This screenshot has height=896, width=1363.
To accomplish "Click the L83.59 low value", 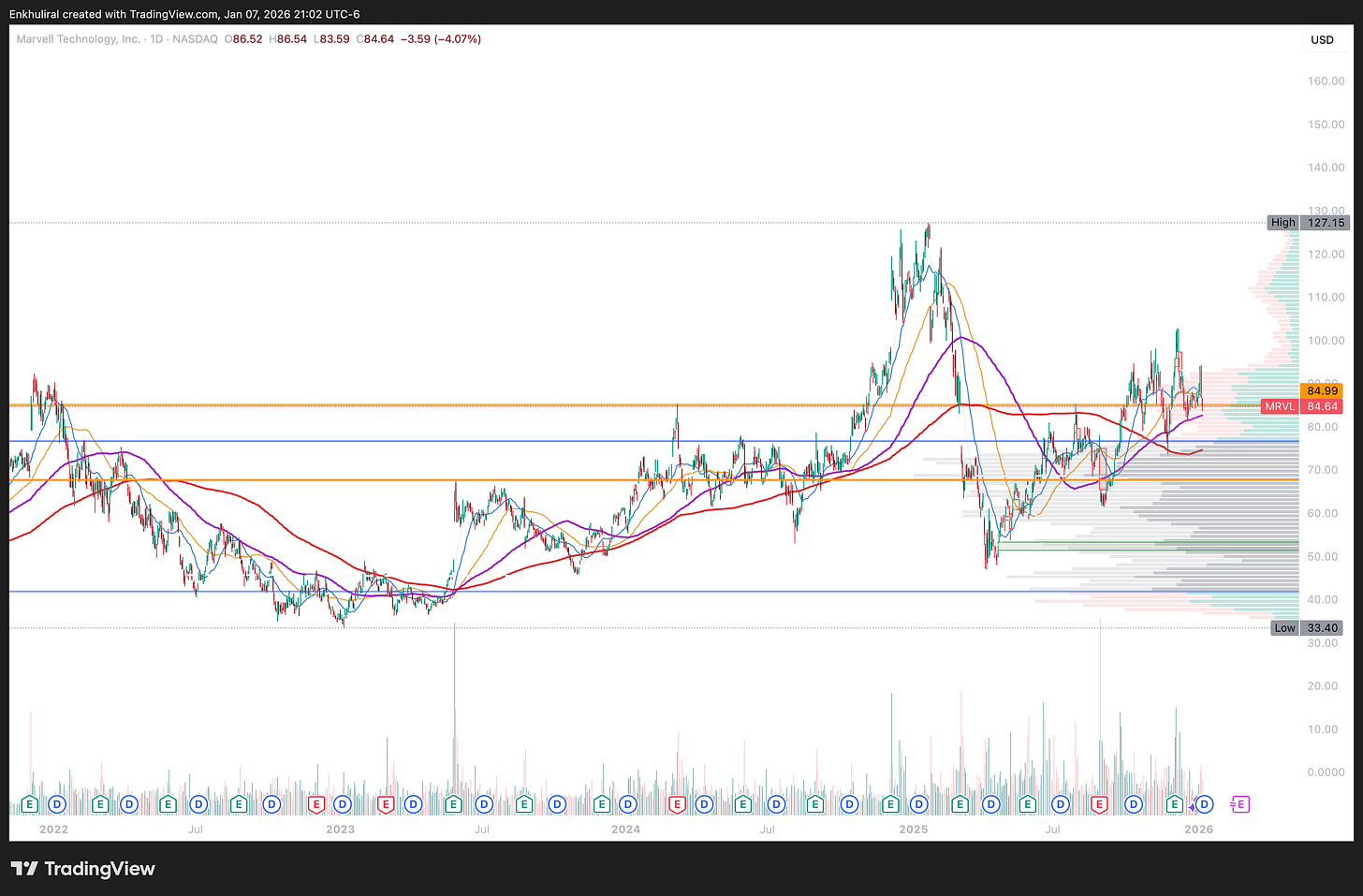I will [331, 39].
